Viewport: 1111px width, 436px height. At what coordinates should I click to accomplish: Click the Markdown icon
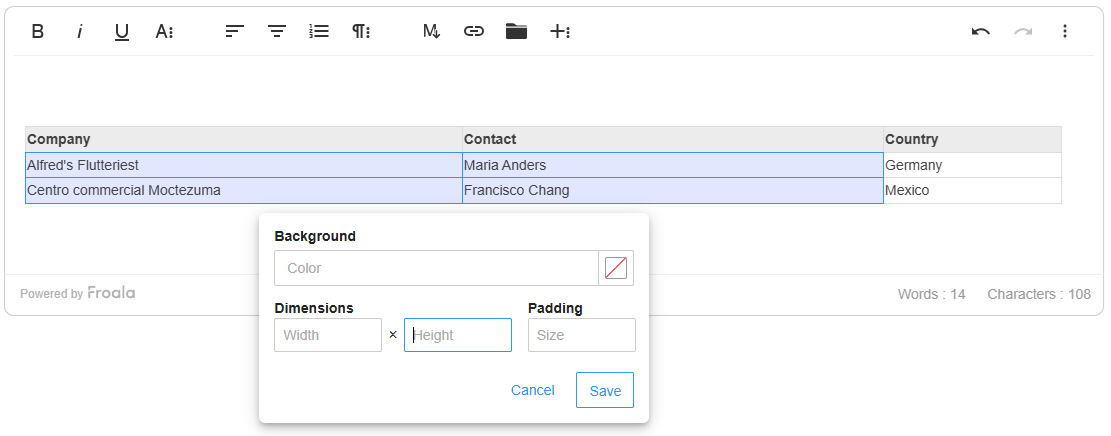pos(431,31)
